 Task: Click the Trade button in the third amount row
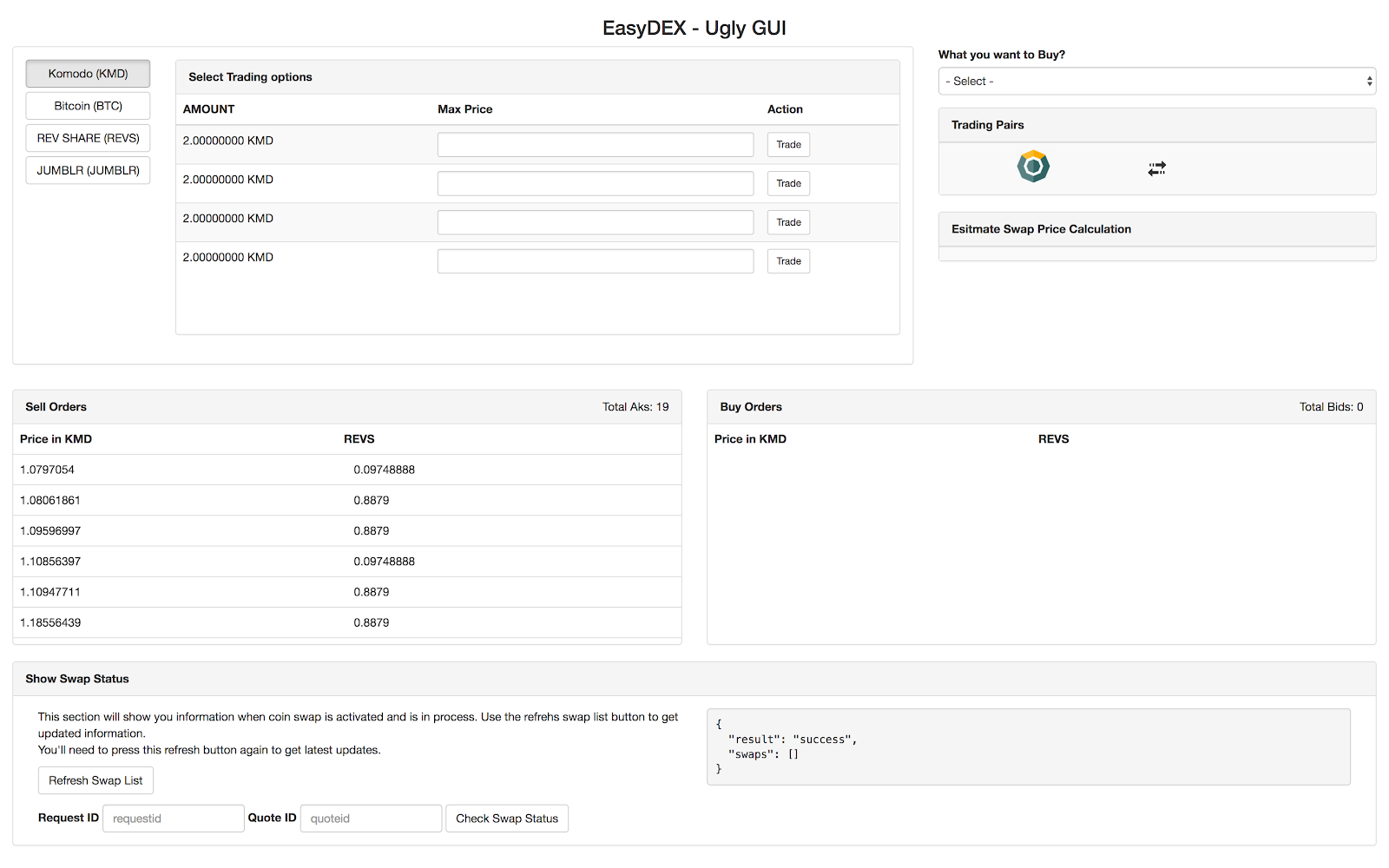pyautogui.click(x=788, y=222)
